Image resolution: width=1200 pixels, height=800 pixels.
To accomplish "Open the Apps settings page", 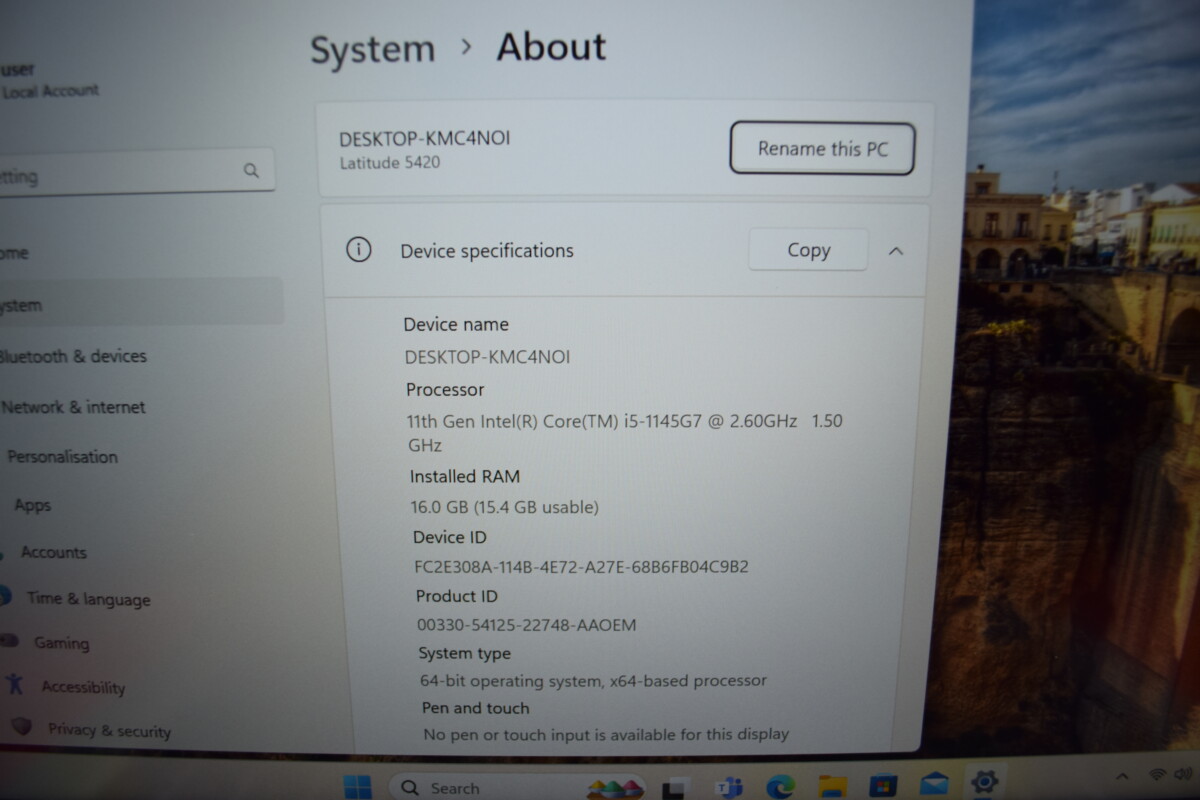I will tap(32, 506).
